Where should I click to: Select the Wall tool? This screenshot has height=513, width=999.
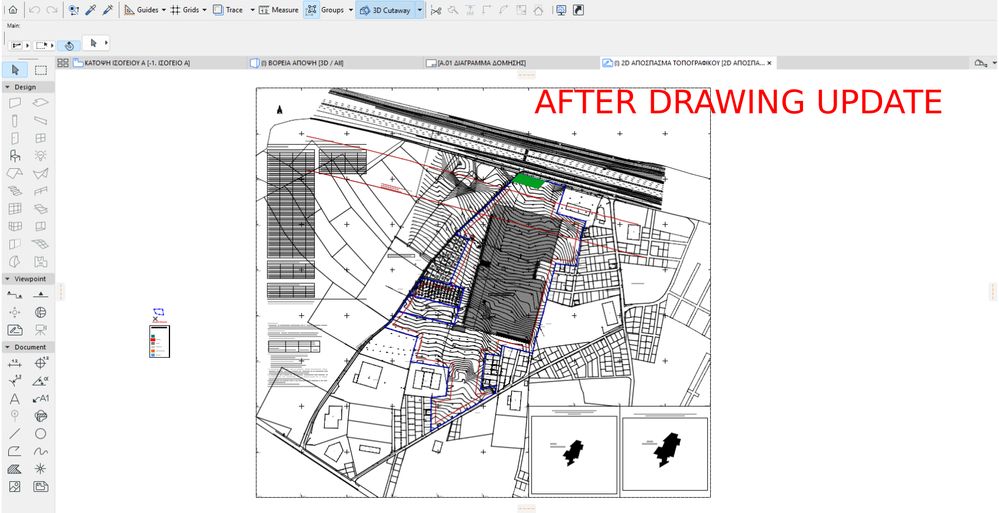tap(15, 103)
